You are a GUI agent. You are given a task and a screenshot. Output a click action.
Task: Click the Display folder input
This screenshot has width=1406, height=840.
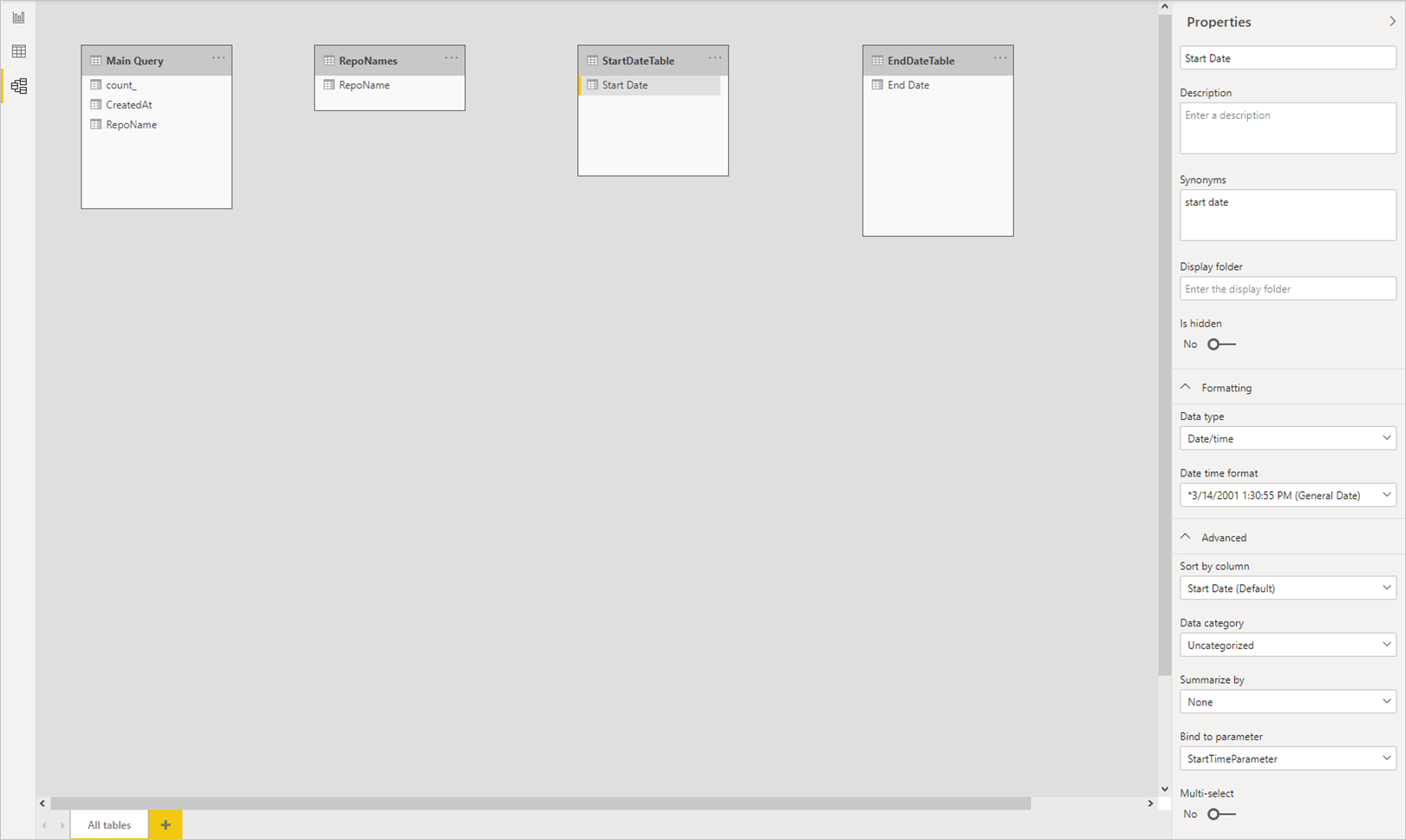[x=1288, y=289]
